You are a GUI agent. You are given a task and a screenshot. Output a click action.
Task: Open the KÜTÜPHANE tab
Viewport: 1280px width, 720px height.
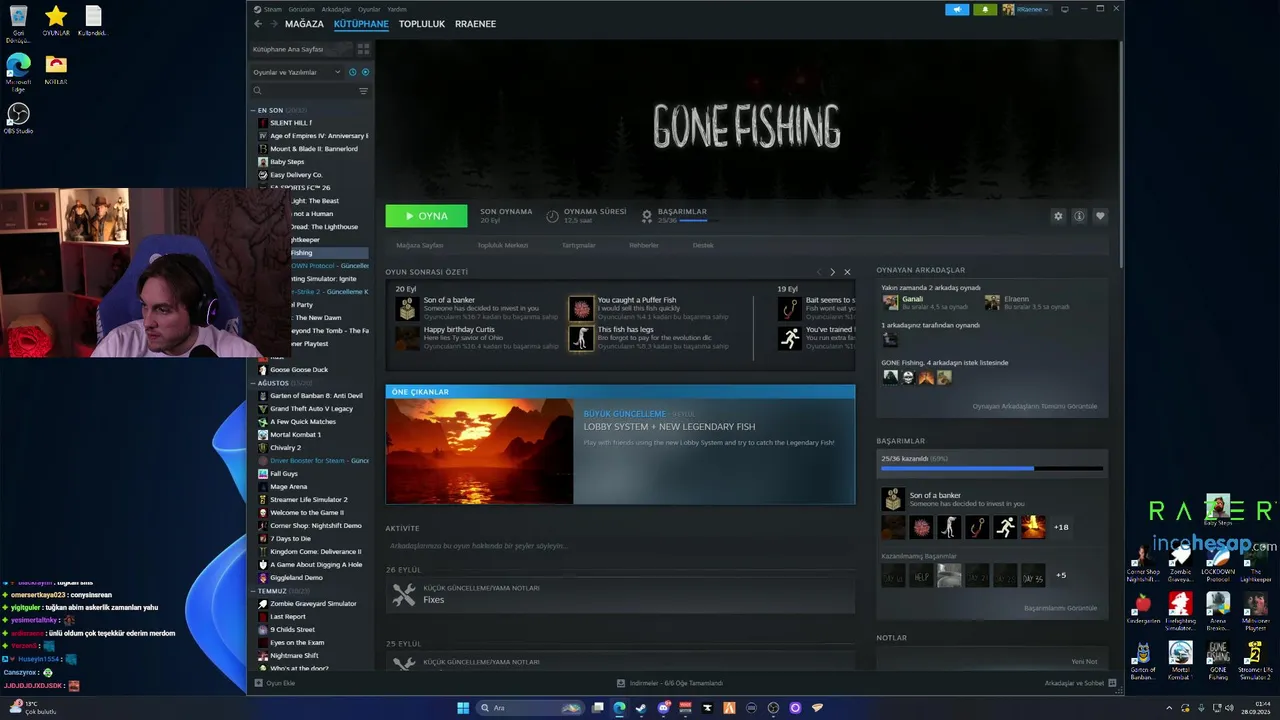tap(361, 24)
